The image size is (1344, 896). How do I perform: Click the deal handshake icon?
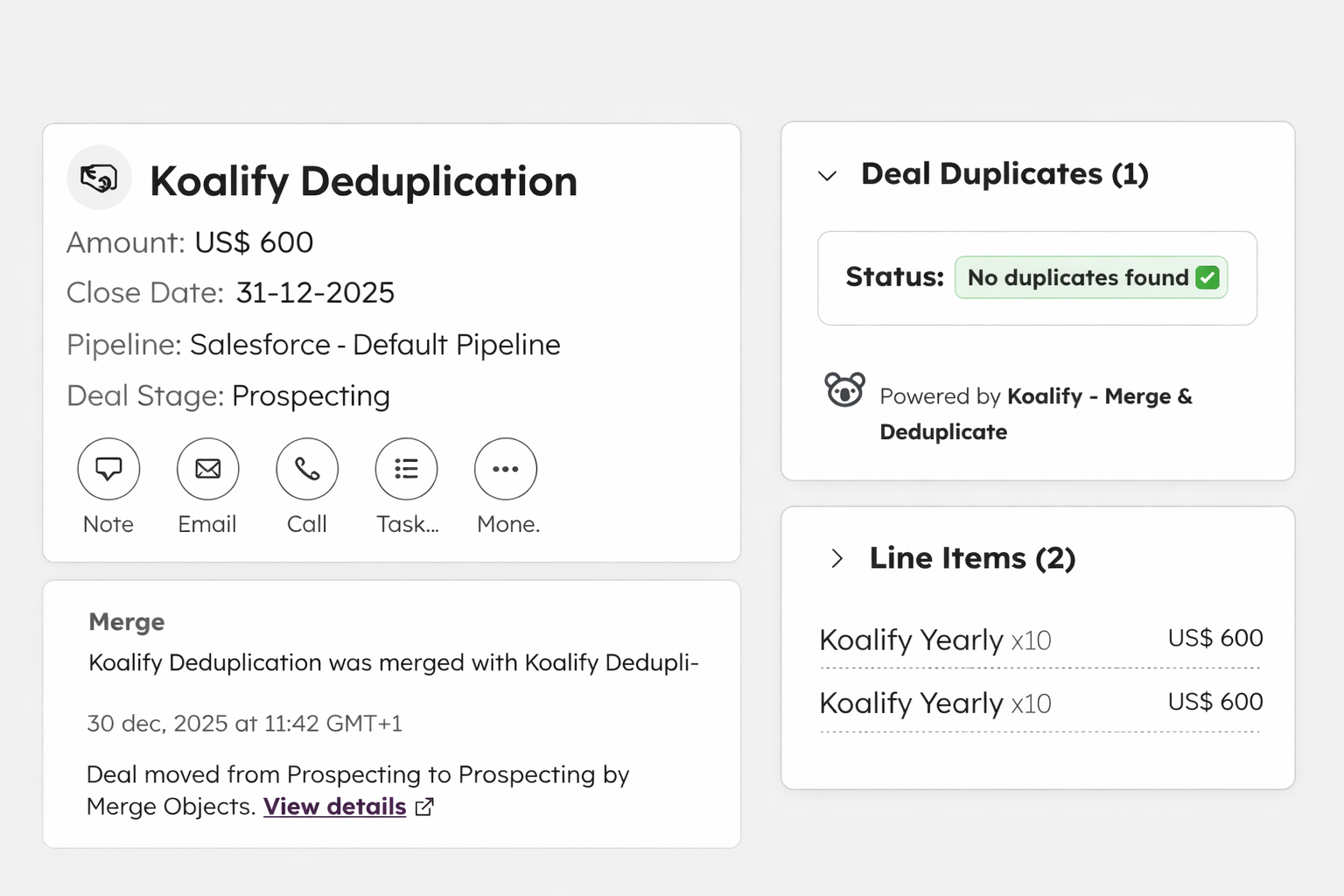pyautogui.click(x=99, y=178)
